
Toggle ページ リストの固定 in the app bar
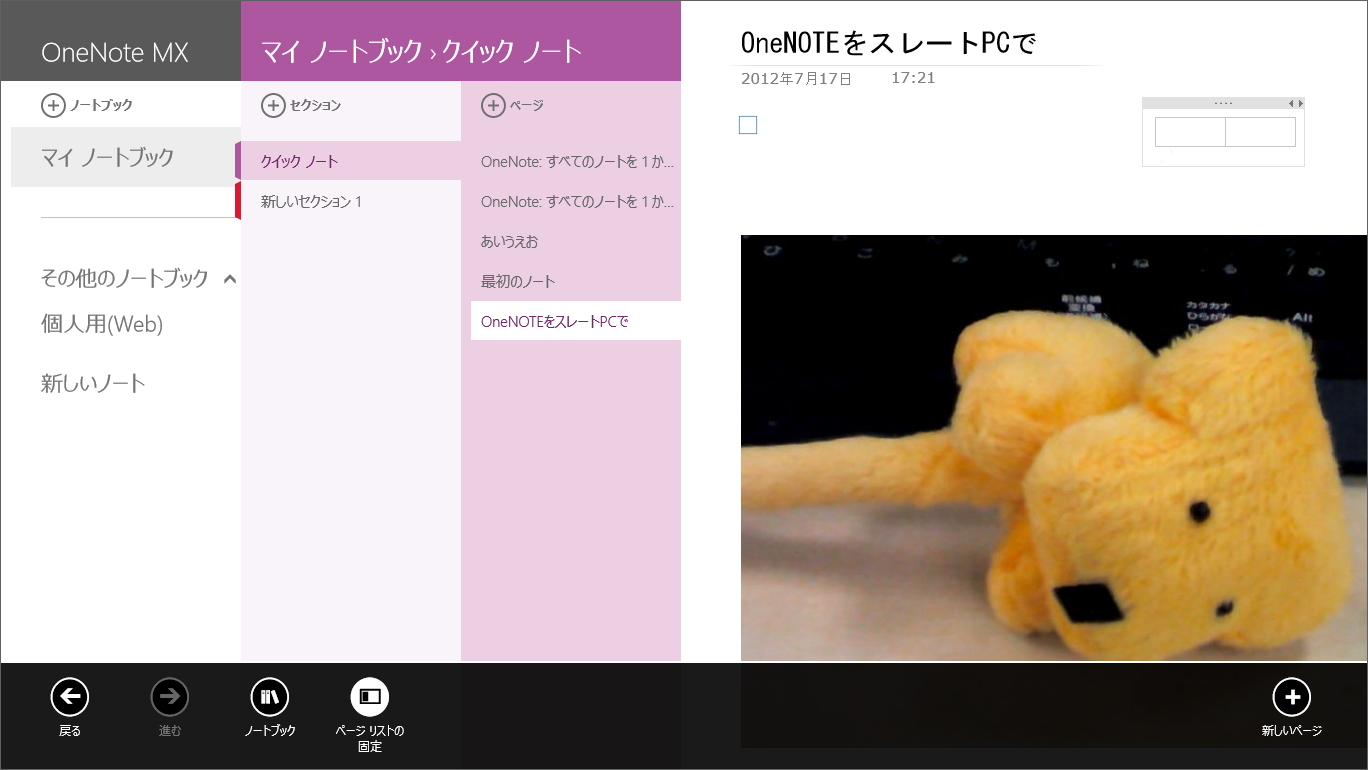click(x=369, y=696)
